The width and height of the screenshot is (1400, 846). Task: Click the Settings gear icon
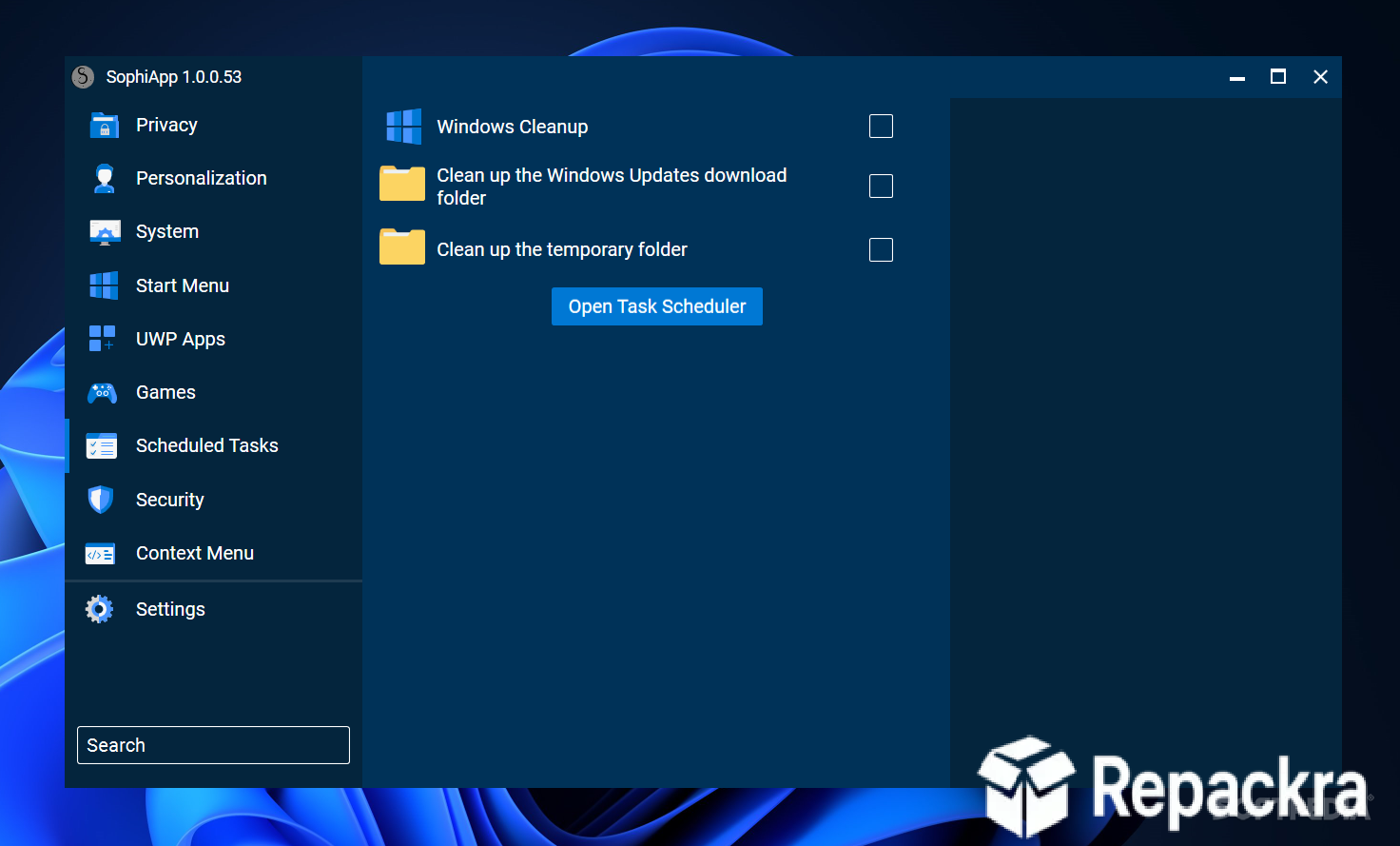[99, 609]
